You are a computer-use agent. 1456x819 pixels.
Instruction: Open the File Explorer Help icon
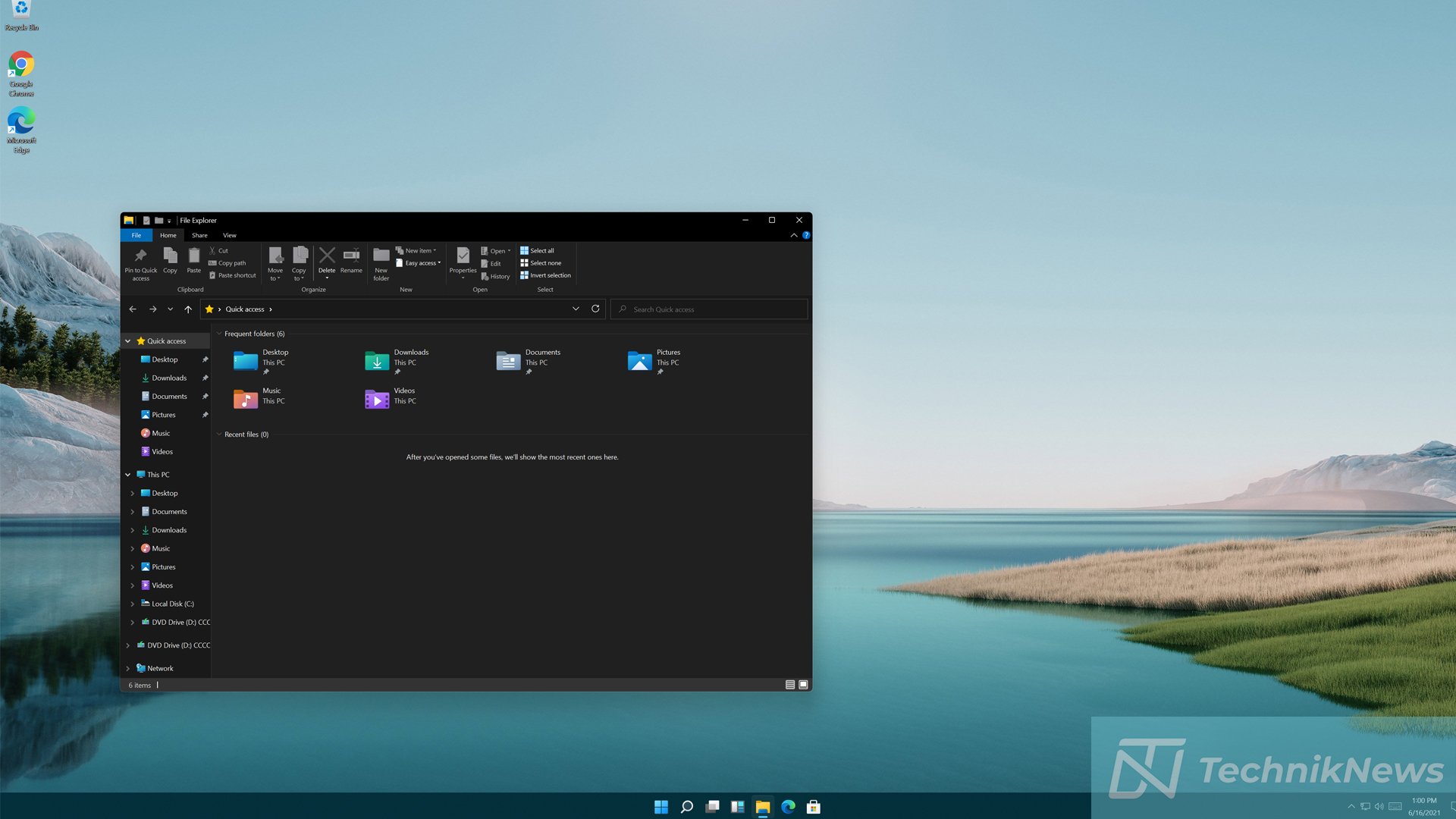pyautogui.click(x=806, y=235)
